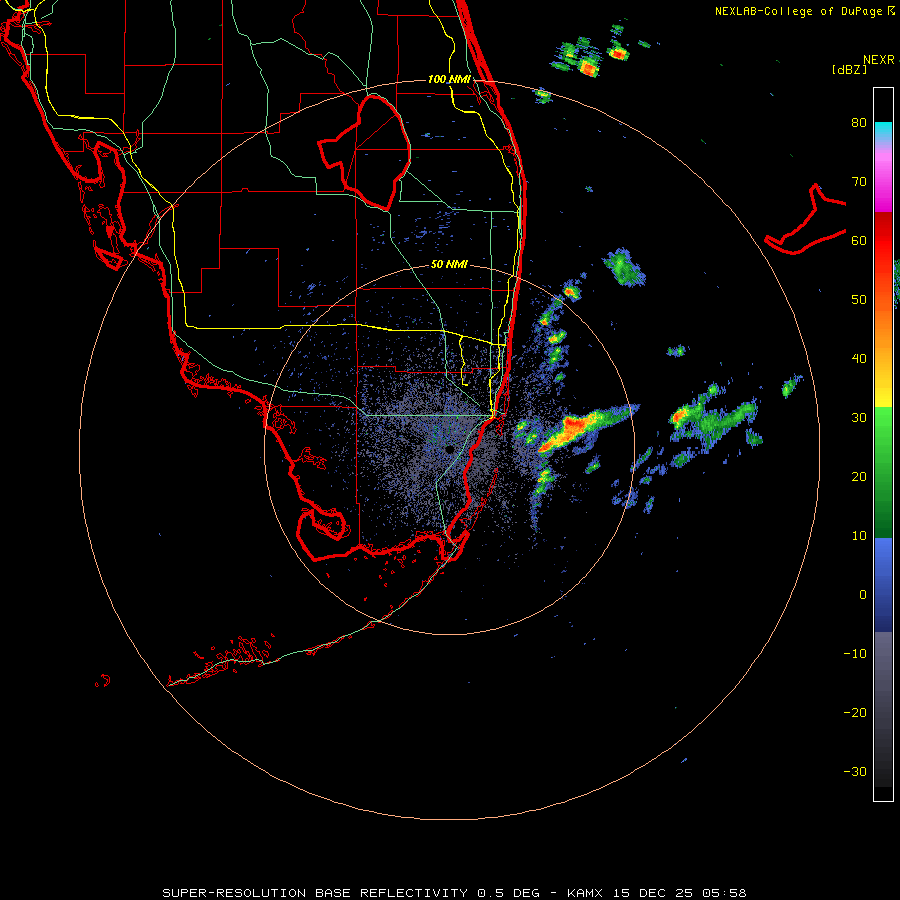The width and height of the screenshot is (900, 900).
Task: Click the -30 value on dBZ scale
Action: click(x=855, y=772)
